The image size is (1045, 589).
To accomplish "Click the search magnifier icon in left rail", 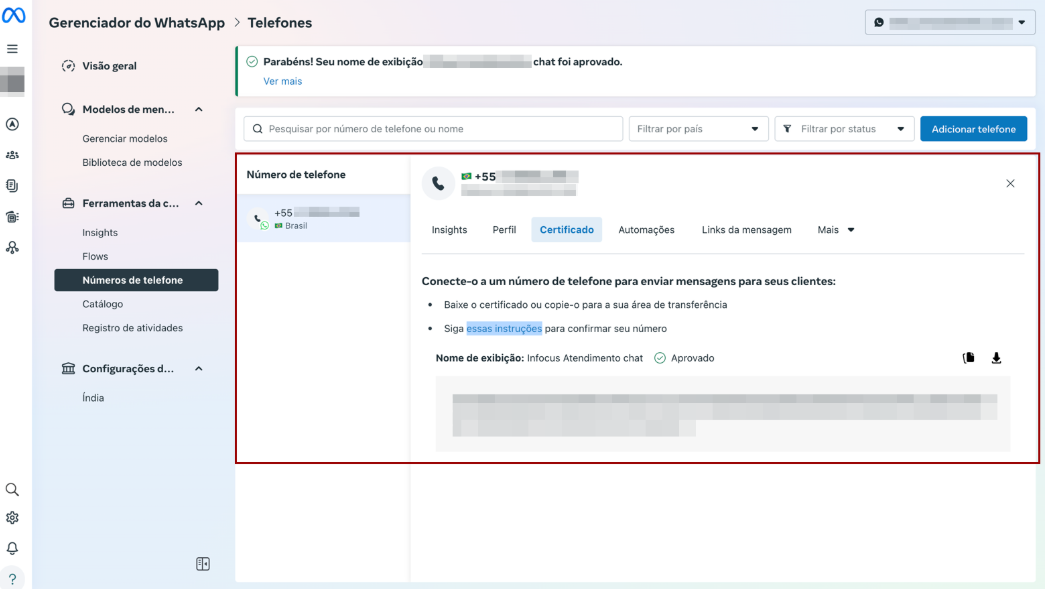I will (x=12, y=490).
